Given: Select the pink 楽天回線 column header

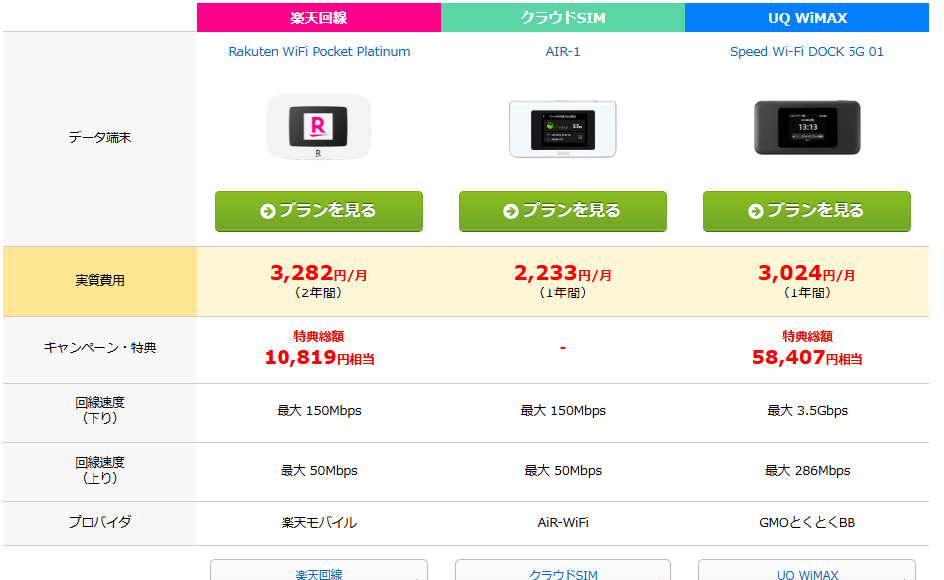Looking at the screenshot, I should (319, 18).
